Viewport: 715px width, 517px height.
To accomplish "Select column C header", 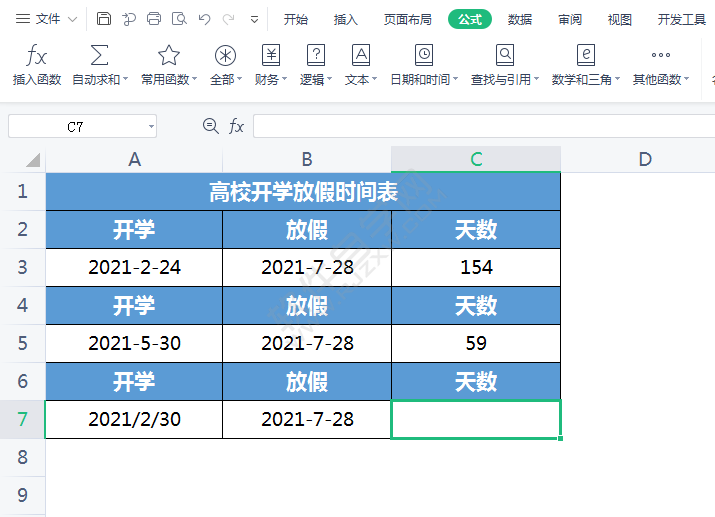I will click(x=476, y=160).
